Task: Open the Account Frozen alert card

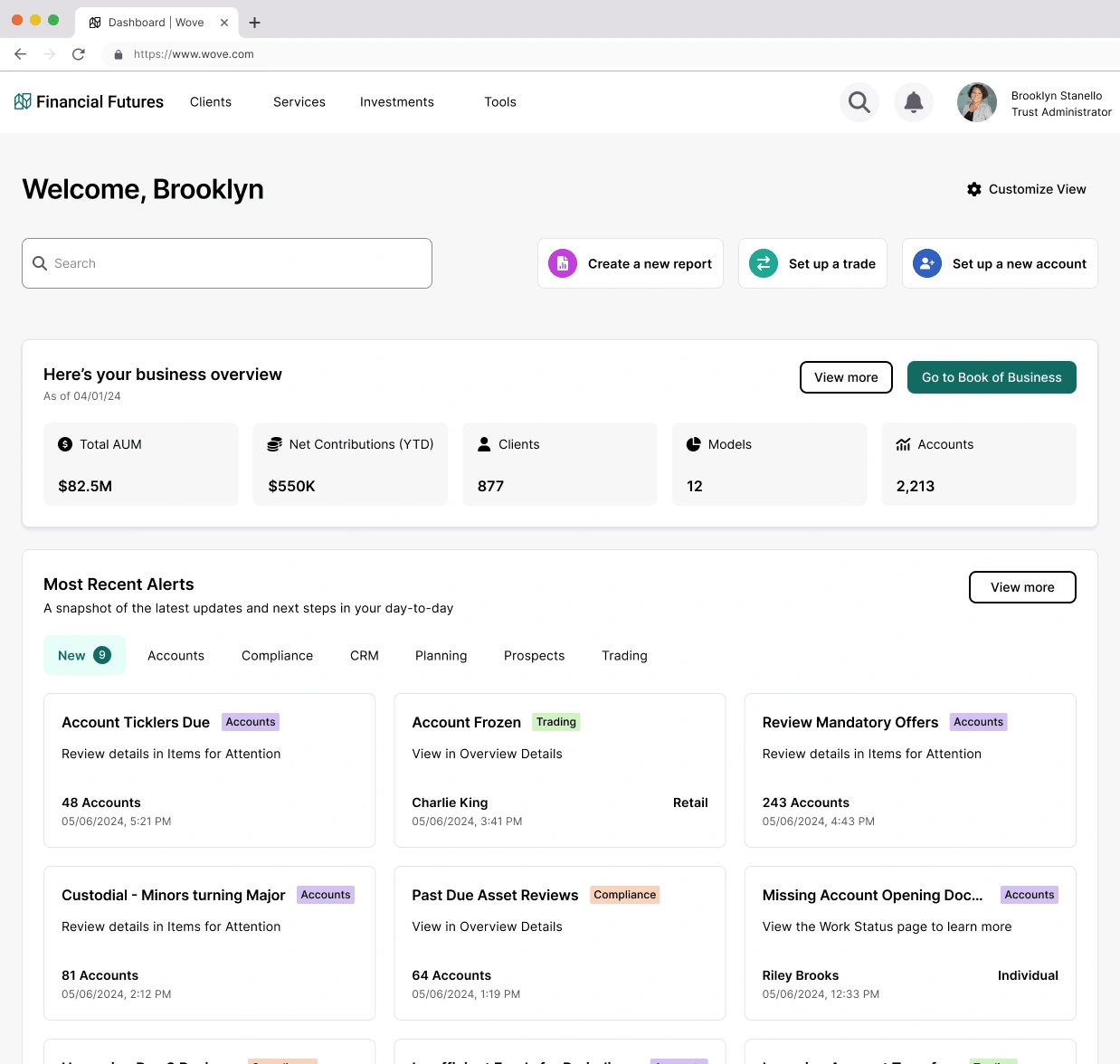Action: click(x=560, y=770)
